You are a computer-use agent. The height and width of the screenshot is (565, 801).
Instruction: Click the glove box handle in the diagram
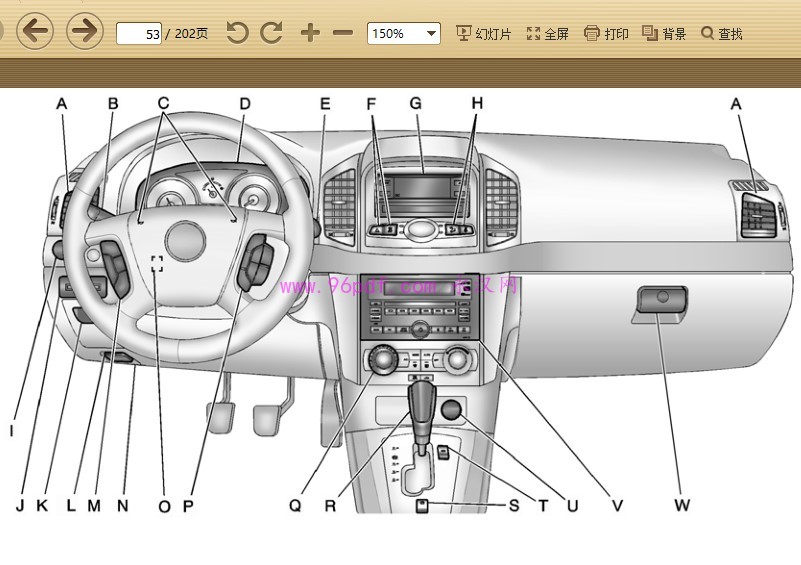coord(661,297)
